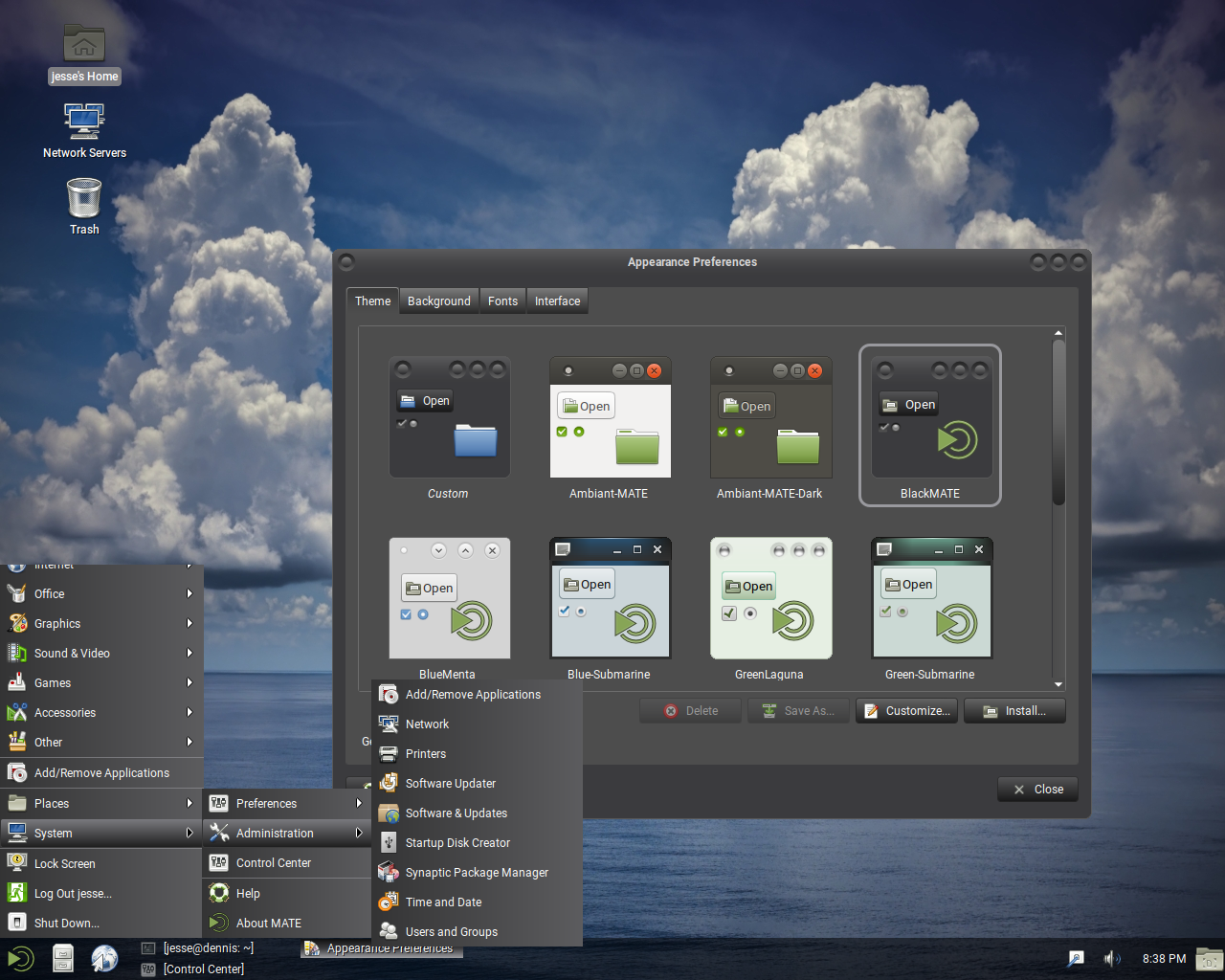Open Startup Disk Creator entry

coord(477,842)
